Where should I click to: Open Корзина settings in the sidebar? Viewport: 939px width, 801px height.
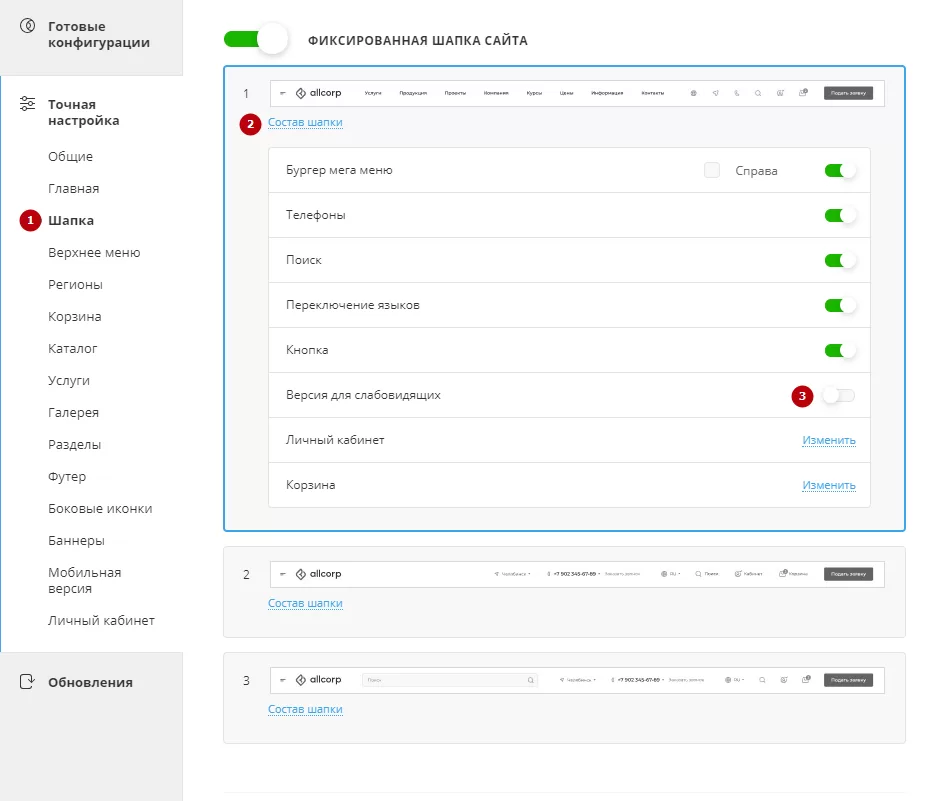[x=75, y=317]
